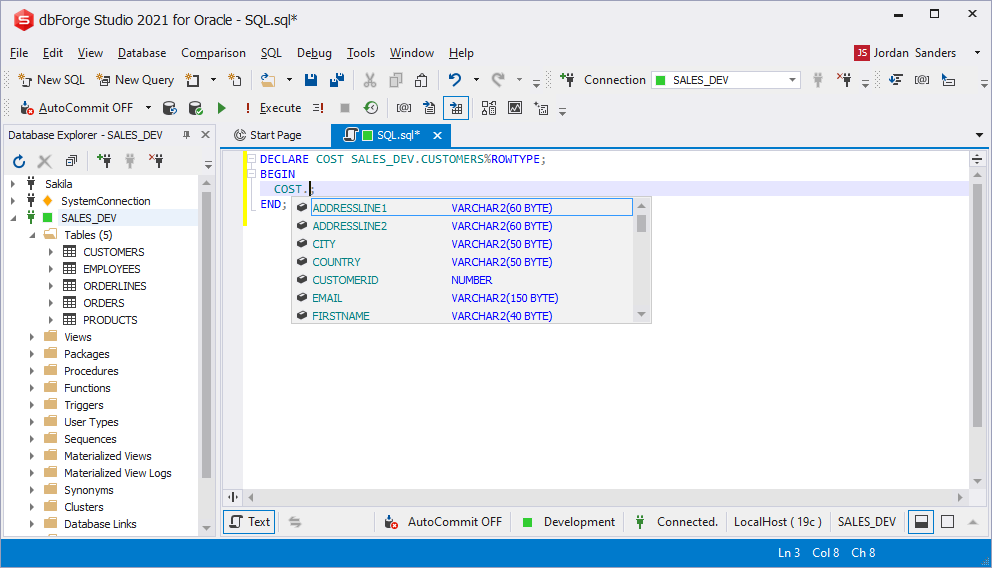Toggle the redirect data to grid icon
The height and width of the screenshot is (568, 992).
pos(456,108)
